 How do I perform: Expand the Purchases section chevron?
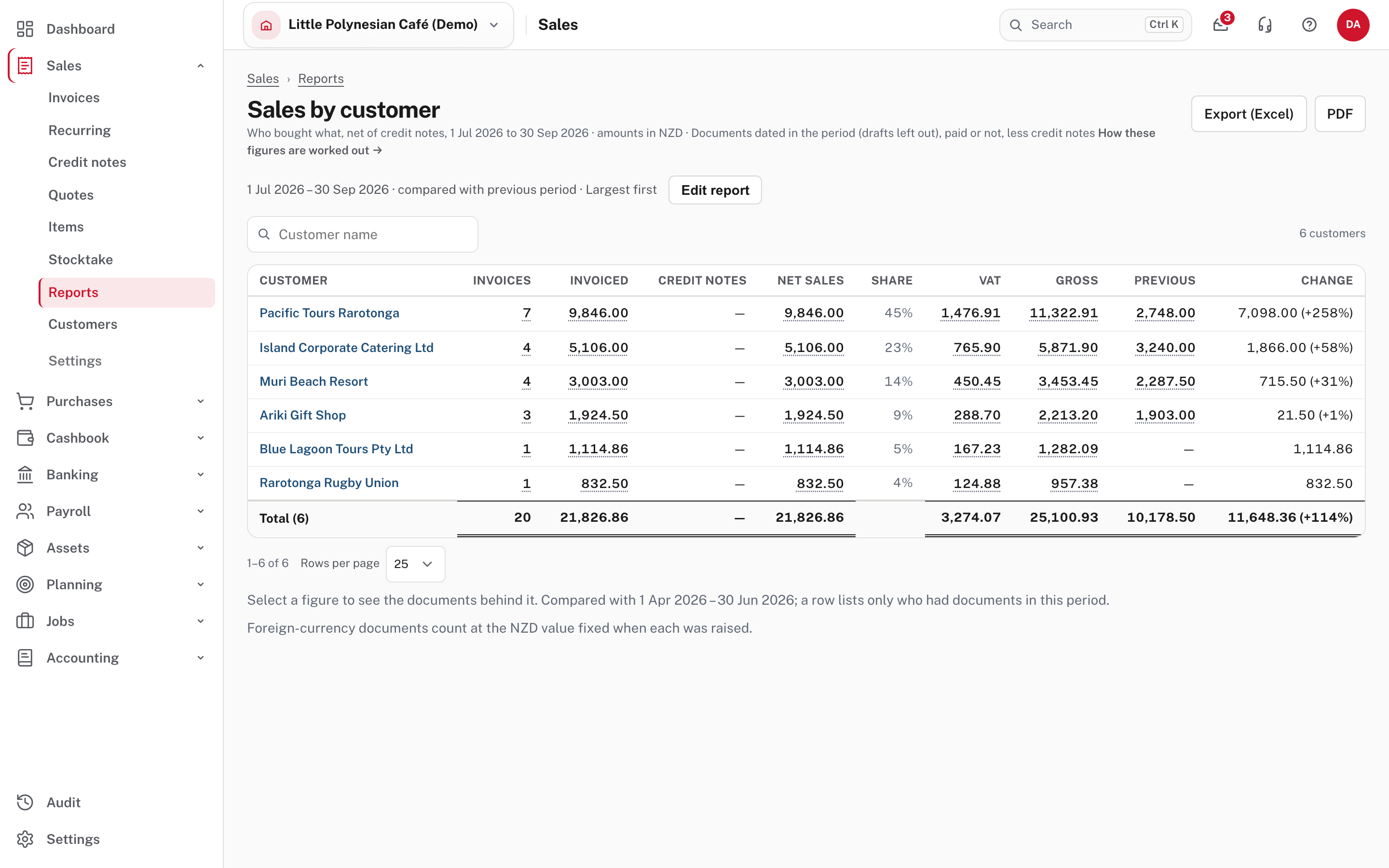(x=201, y=401)
